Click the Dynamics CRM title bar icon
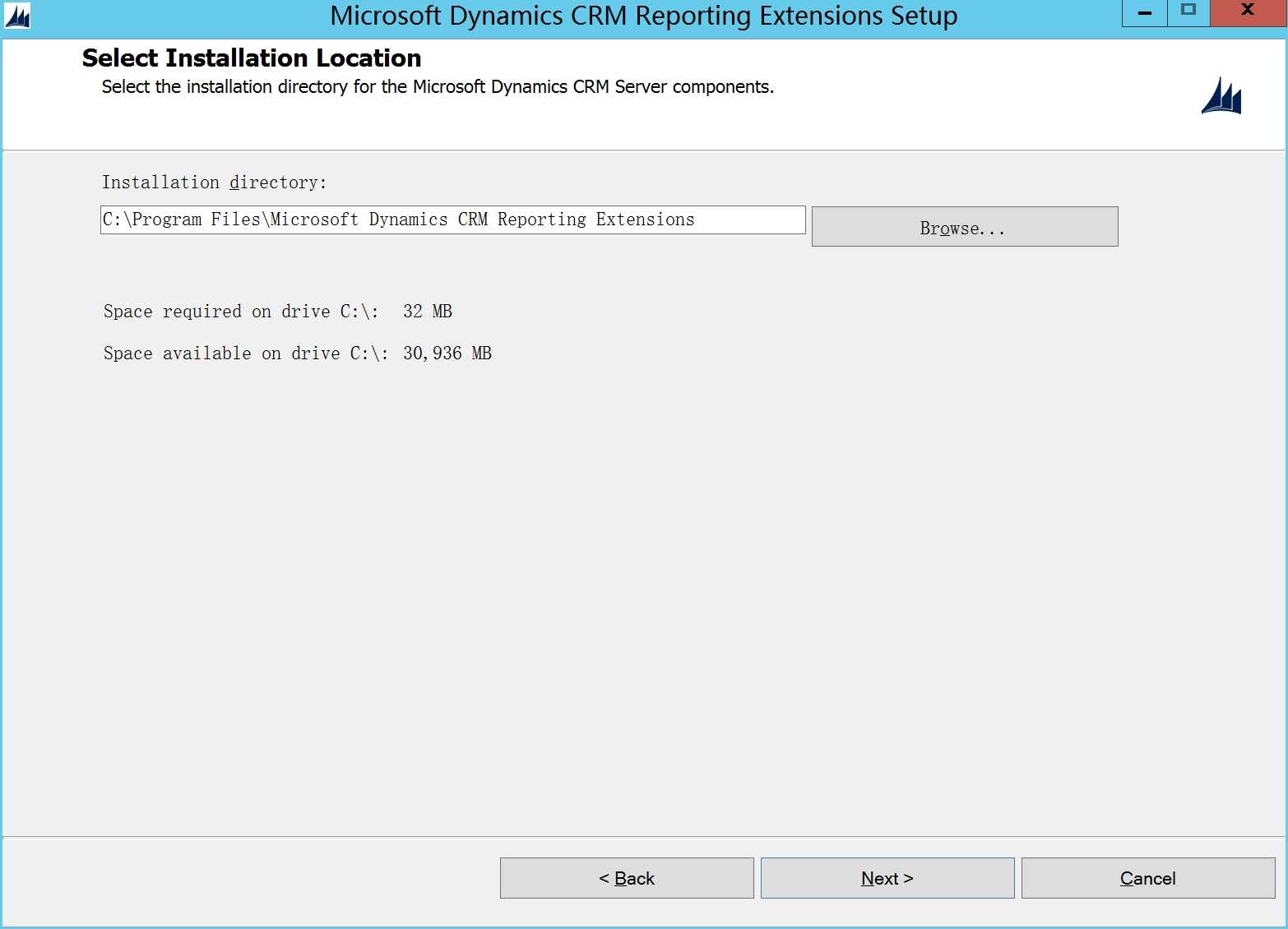This screenshot has width=1288, height=929. 17,16
